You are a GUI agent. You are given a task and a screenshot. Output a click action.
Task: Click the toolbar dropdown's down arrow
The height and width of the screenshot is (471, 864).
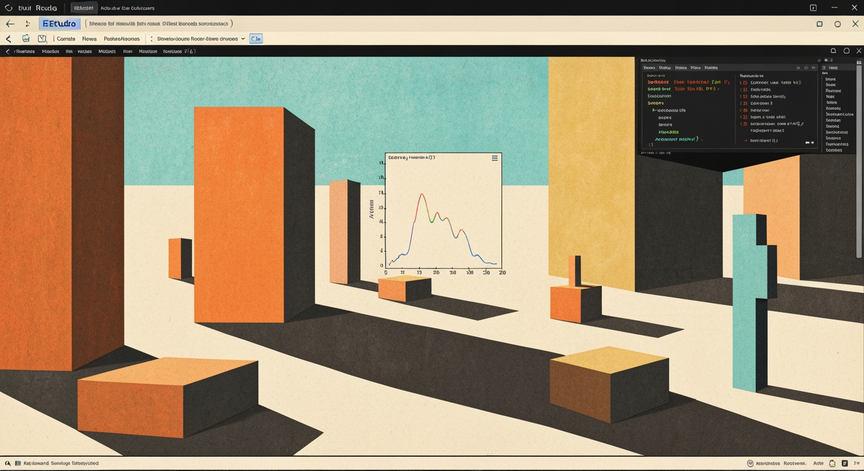(243, 39)
